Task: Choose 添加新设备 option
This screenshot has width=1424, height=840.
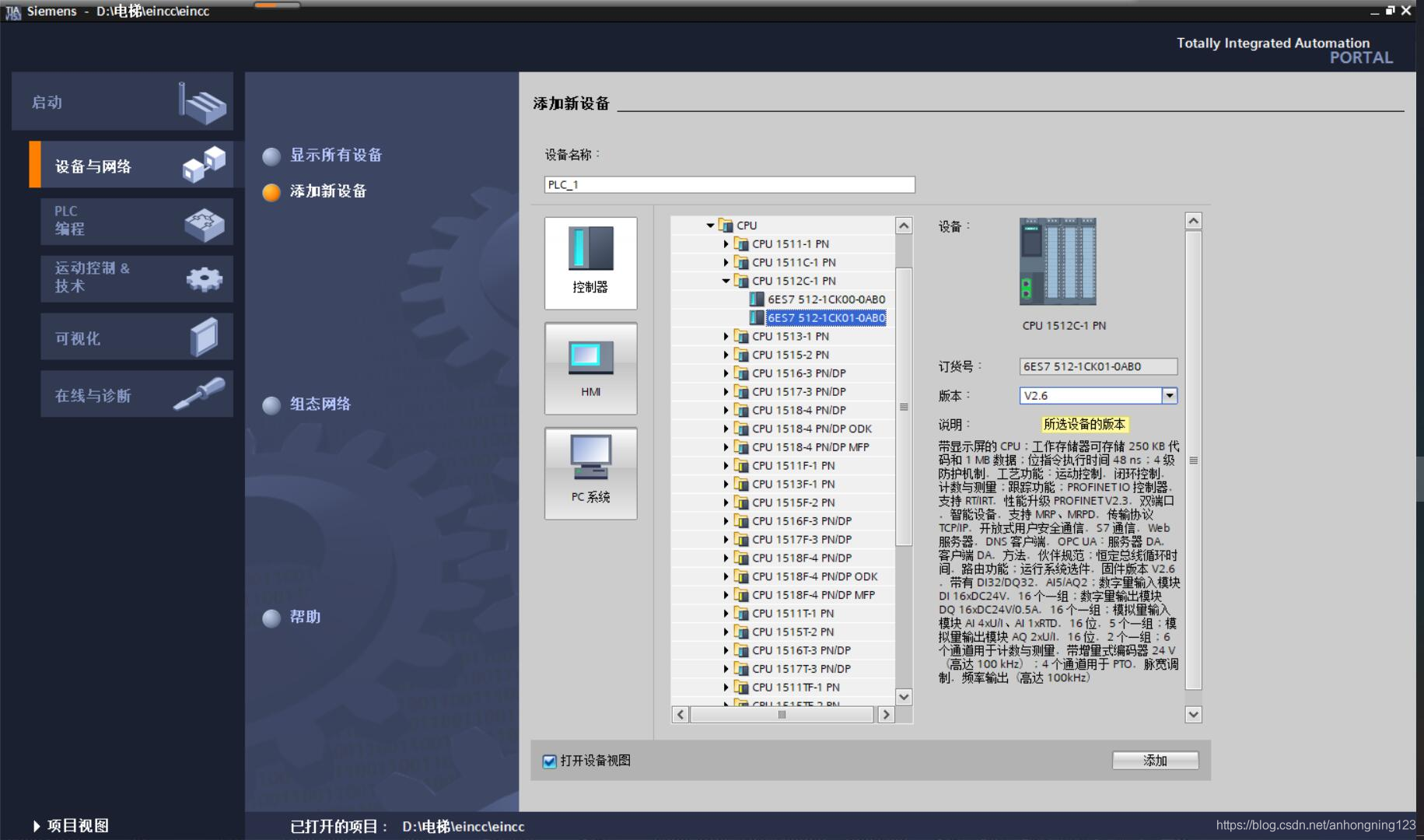Action: [x=315, y=191]
